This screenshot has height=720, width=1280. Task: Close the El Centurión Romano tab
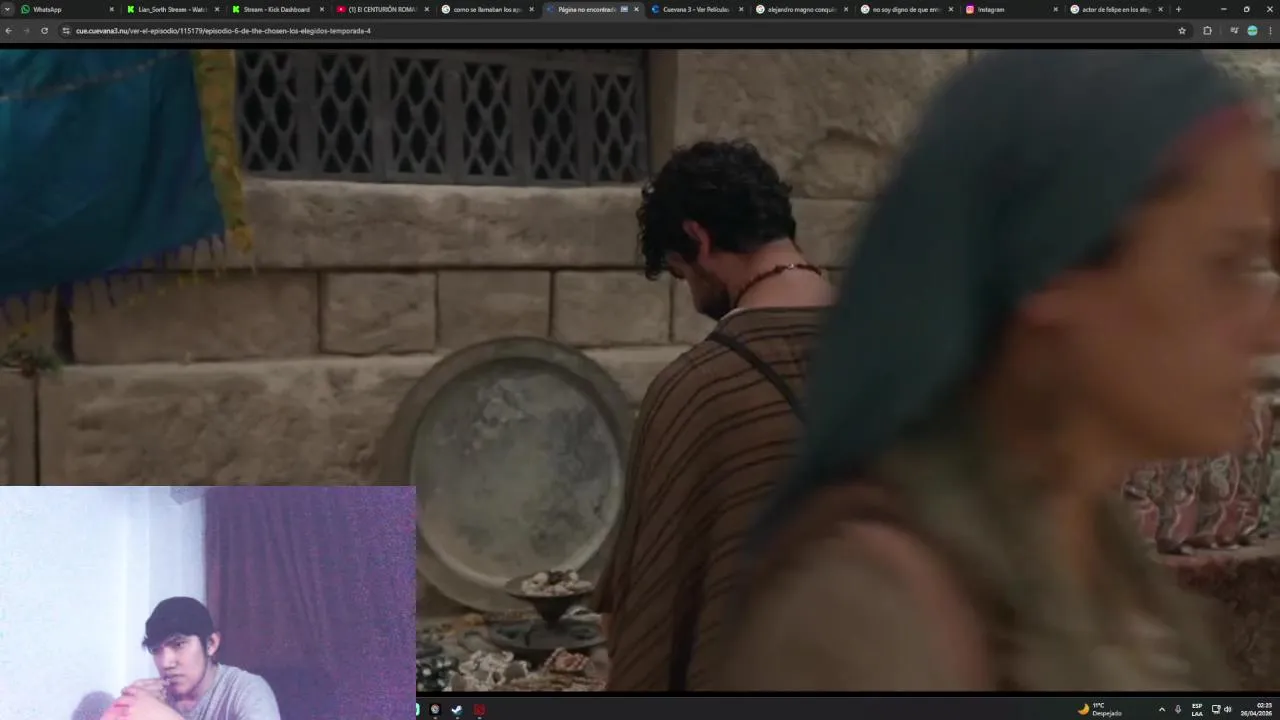[x=426, y=9]
